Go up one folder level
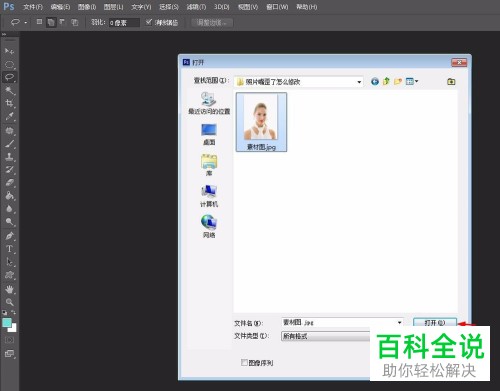The height and width of the screenshot is (391, 500). pos(386,81)
